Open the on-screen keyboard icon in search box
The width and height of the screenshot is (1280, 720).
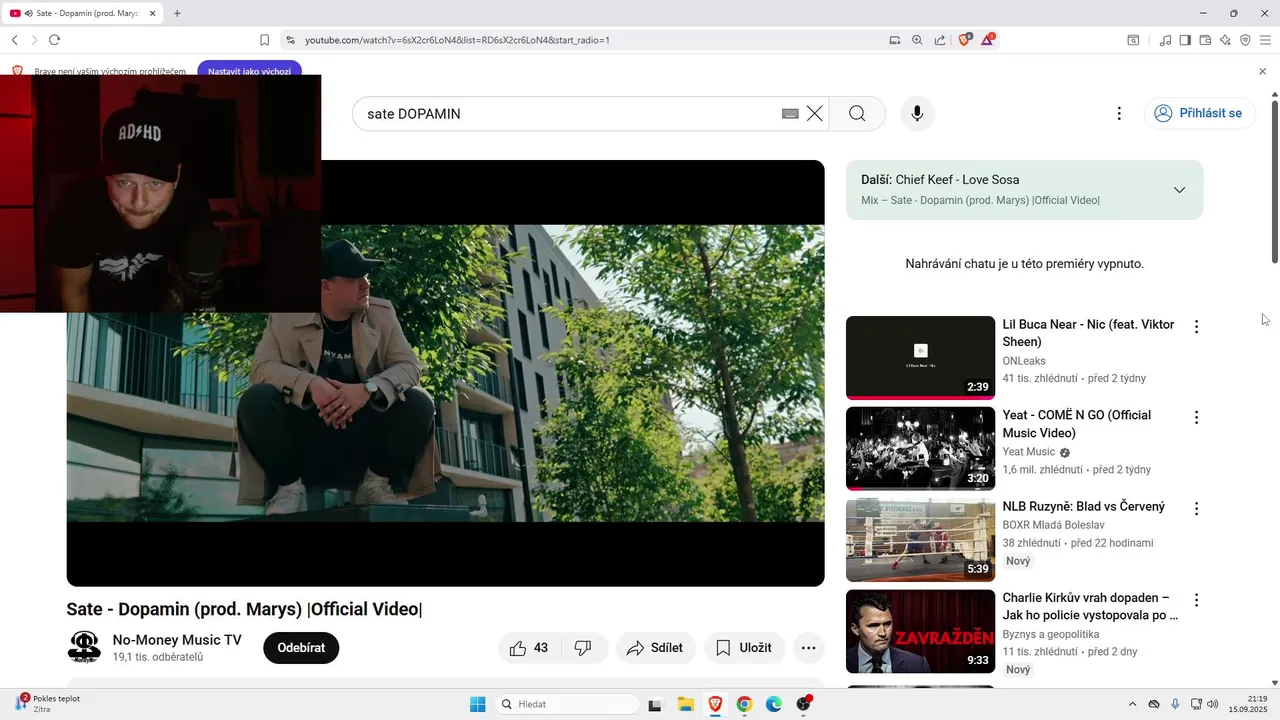click(x=790, y=114)
